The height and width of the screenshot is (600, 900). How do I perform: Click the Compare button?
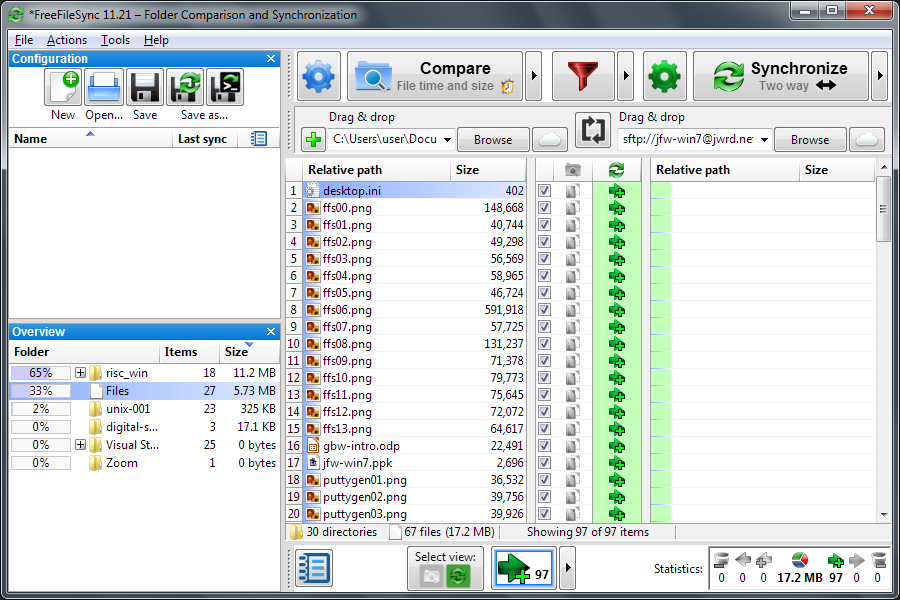[x=435, y=76]
